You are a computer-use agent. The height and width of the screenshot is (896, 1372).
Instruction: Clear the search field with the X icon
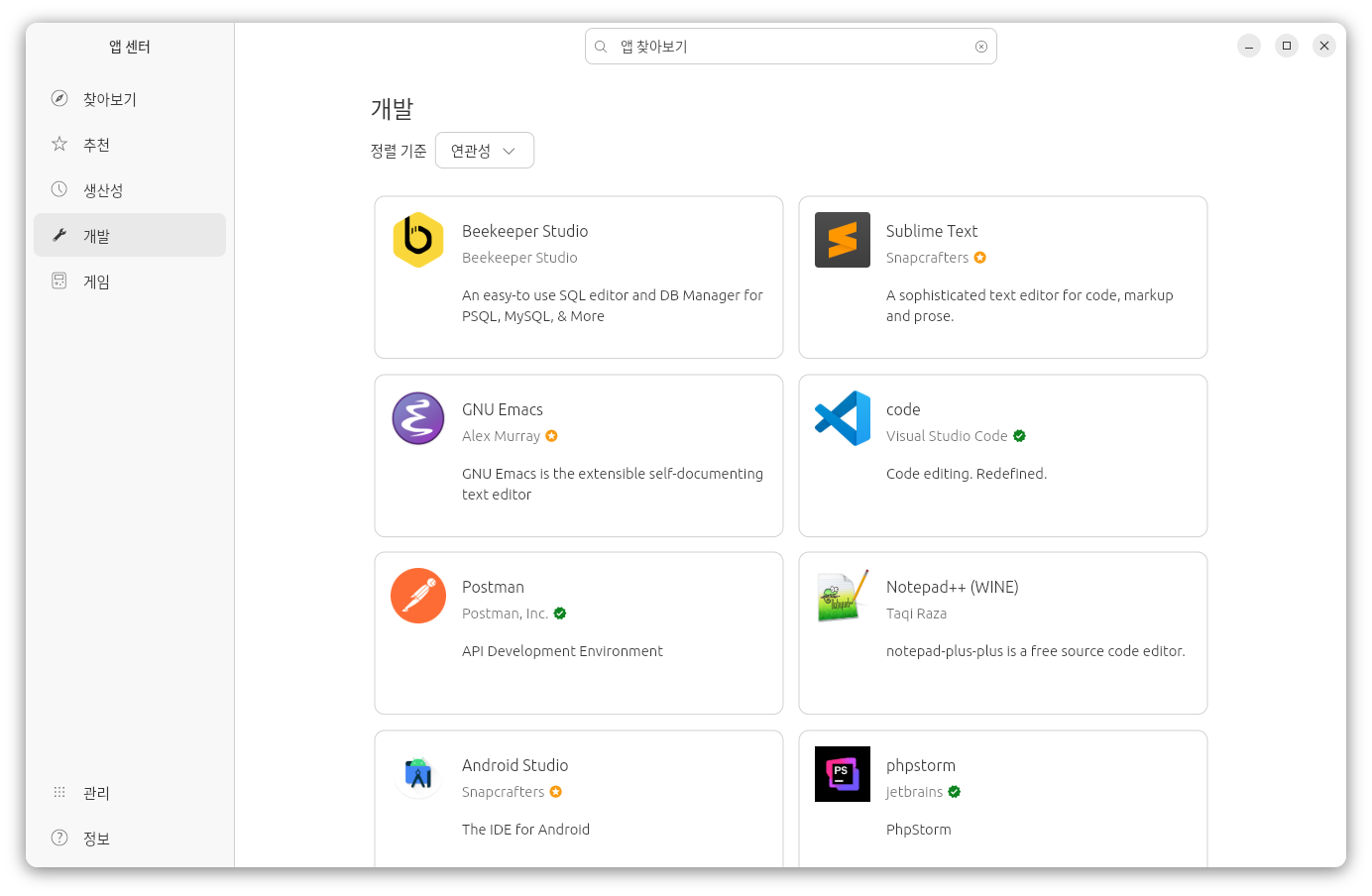point(981,47)
